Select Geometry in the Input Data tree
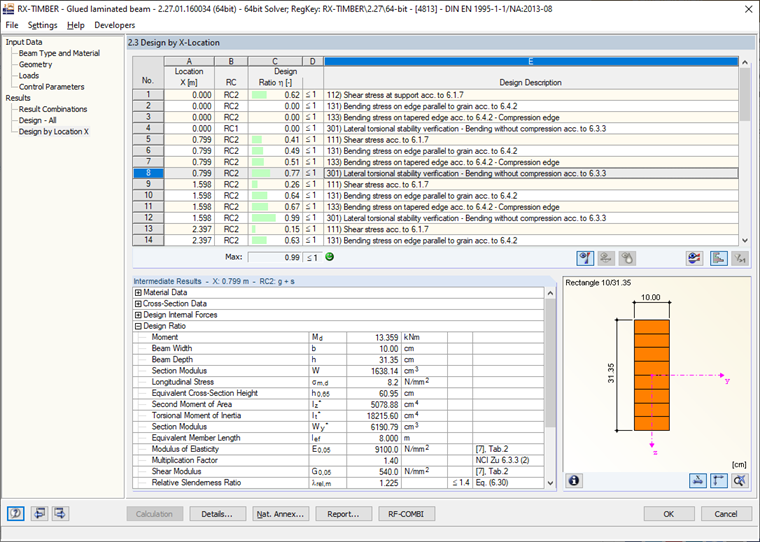The image size is (760, 542). click(35, 64)
